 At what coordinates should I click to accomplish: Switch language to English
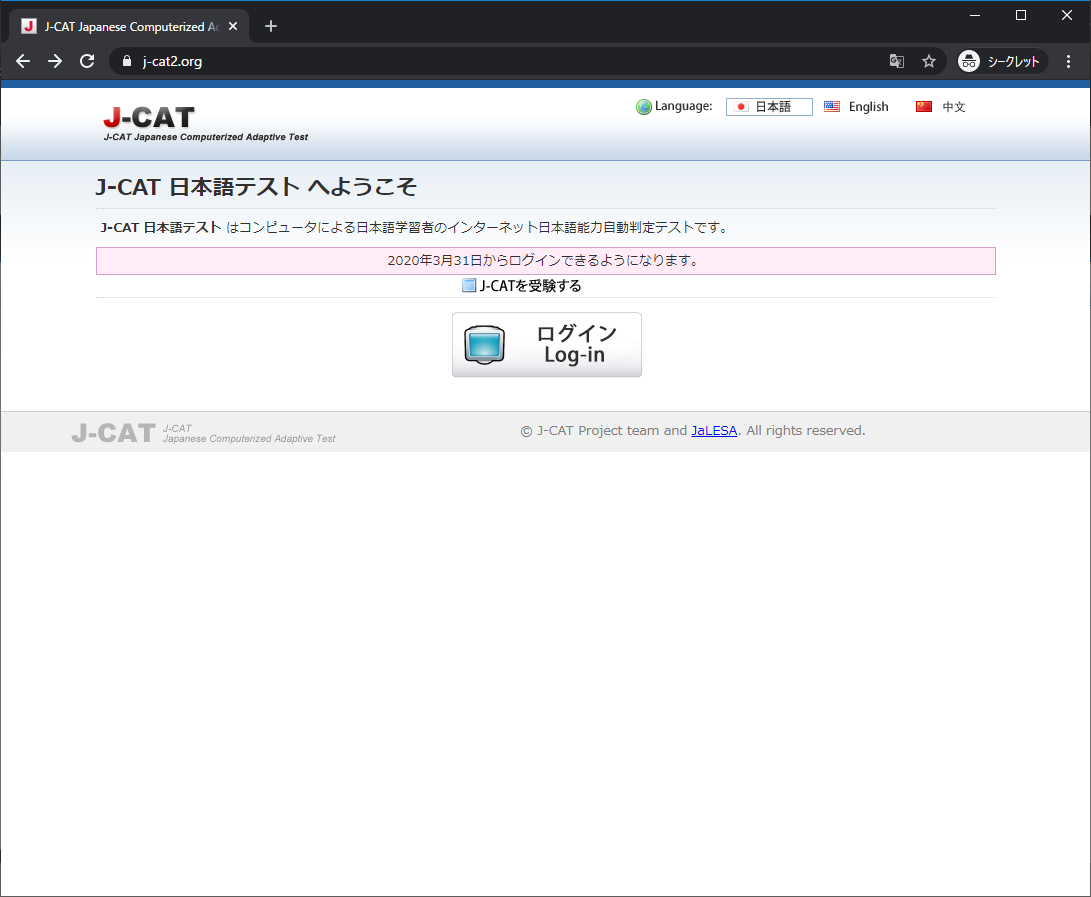[x=868, y=106]
